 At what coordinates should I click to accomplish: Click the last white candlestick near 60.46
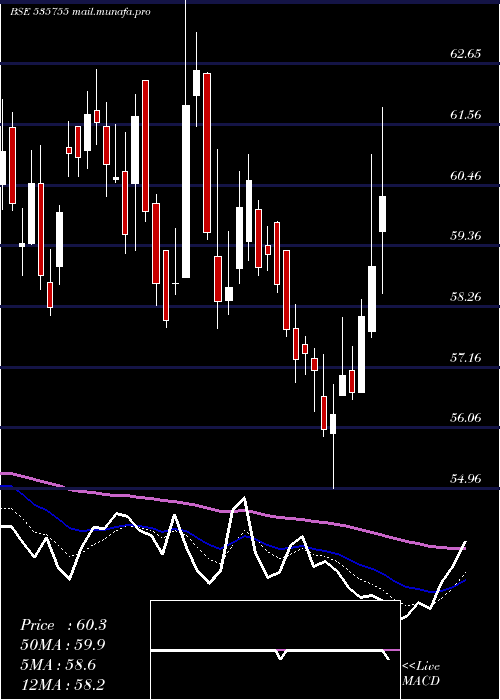coord(383,214)
